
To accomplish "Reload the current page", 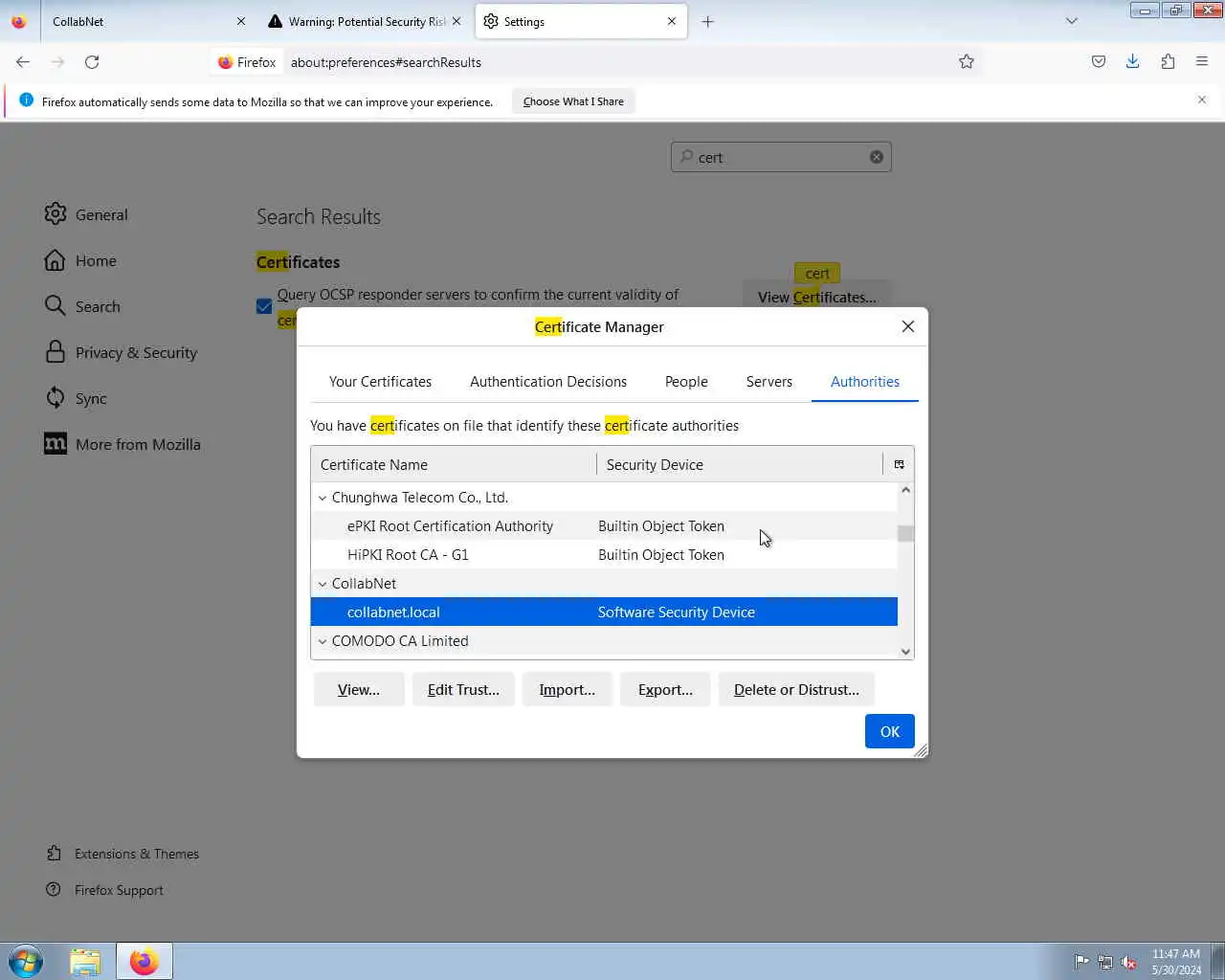I will click(x=92, y=62).
